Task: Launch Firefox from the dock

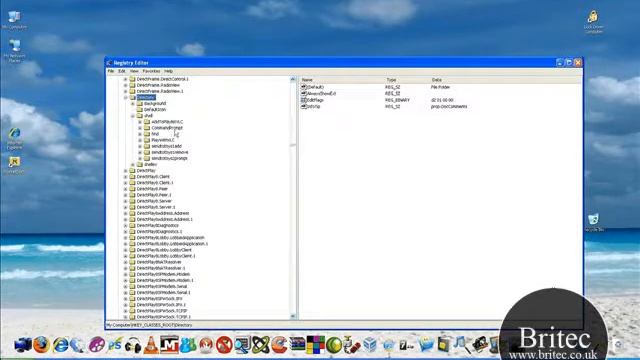Action: [41, 345]
